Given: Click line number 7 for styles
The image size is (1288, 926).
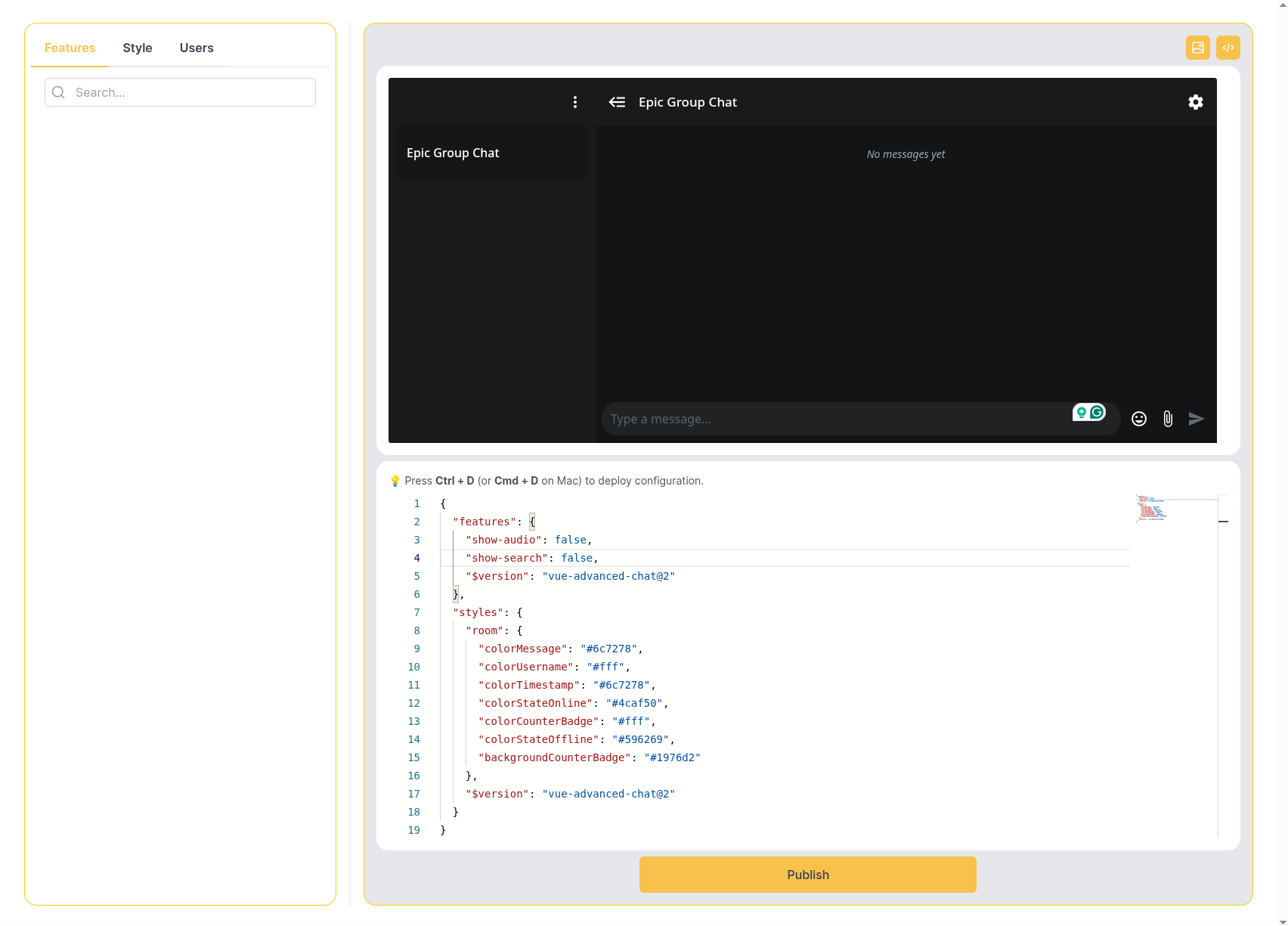Looking at the screenshot, I should pos(416,612).
